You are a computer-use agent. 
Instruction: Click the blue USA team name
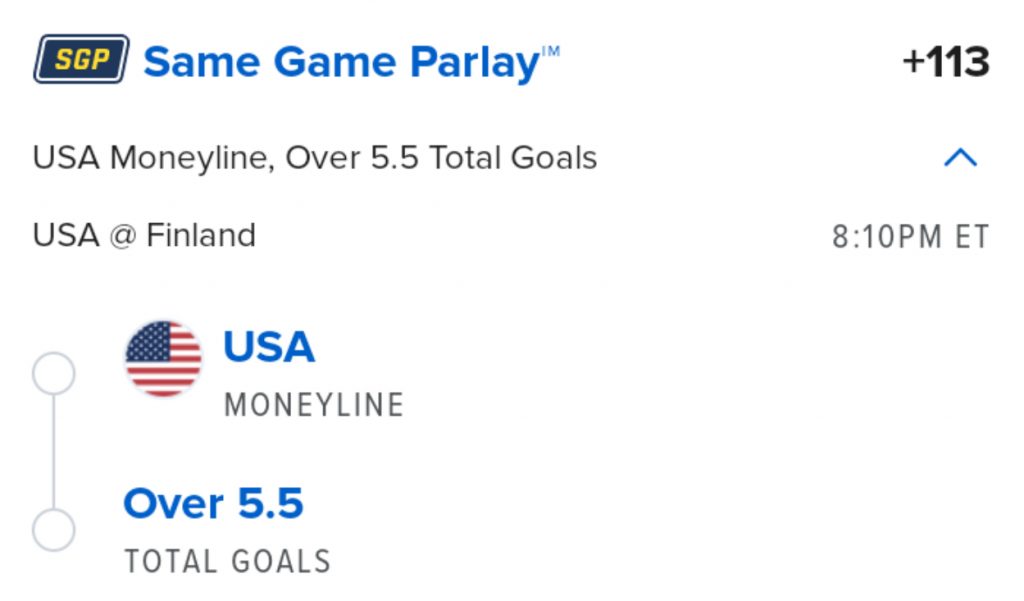[268, 347]
